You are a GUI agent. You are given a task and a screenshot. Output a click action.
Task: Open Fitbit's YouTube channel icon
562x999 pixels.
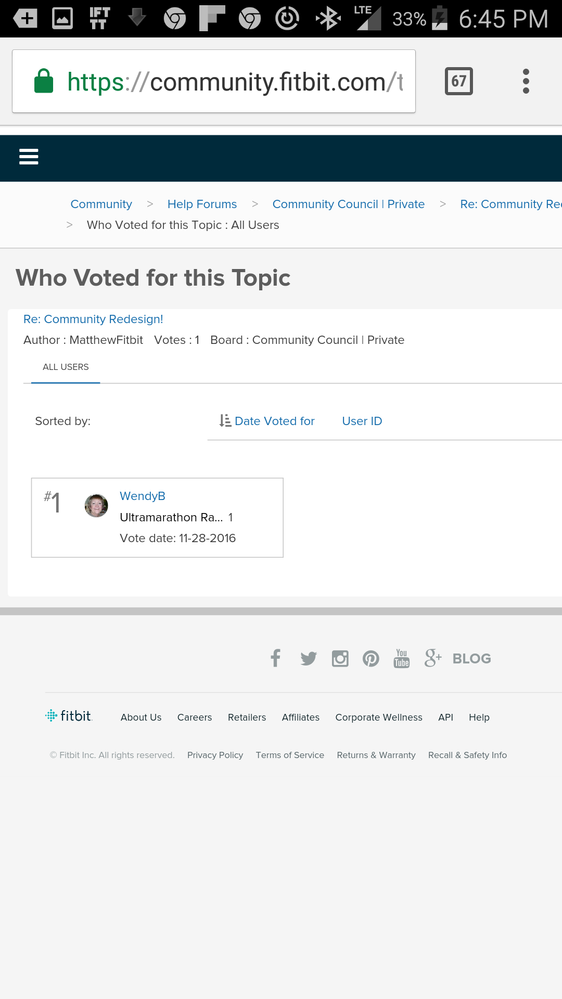401,658
